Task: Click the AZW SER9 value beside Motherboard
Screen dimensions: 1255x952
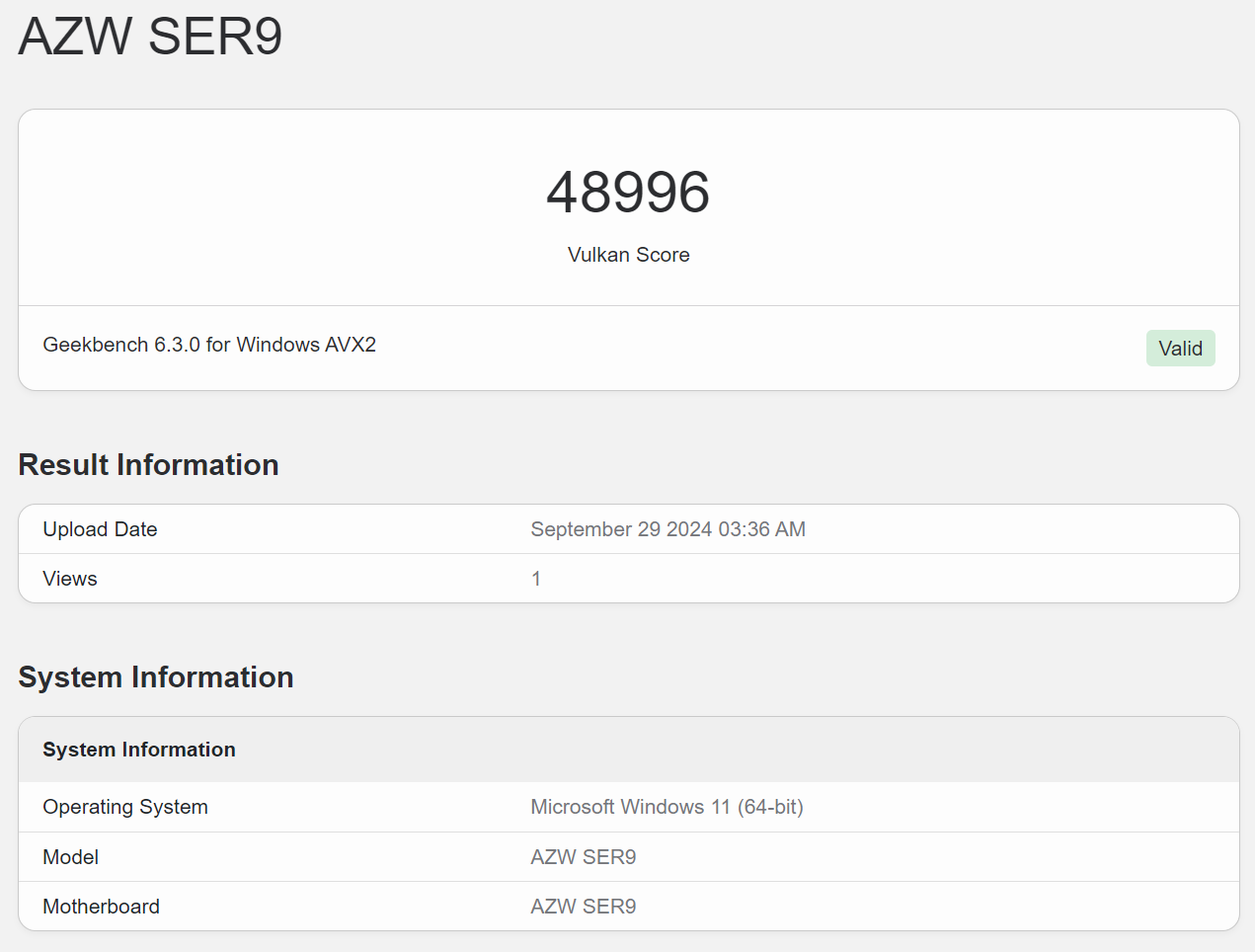Action: [584, 907]
